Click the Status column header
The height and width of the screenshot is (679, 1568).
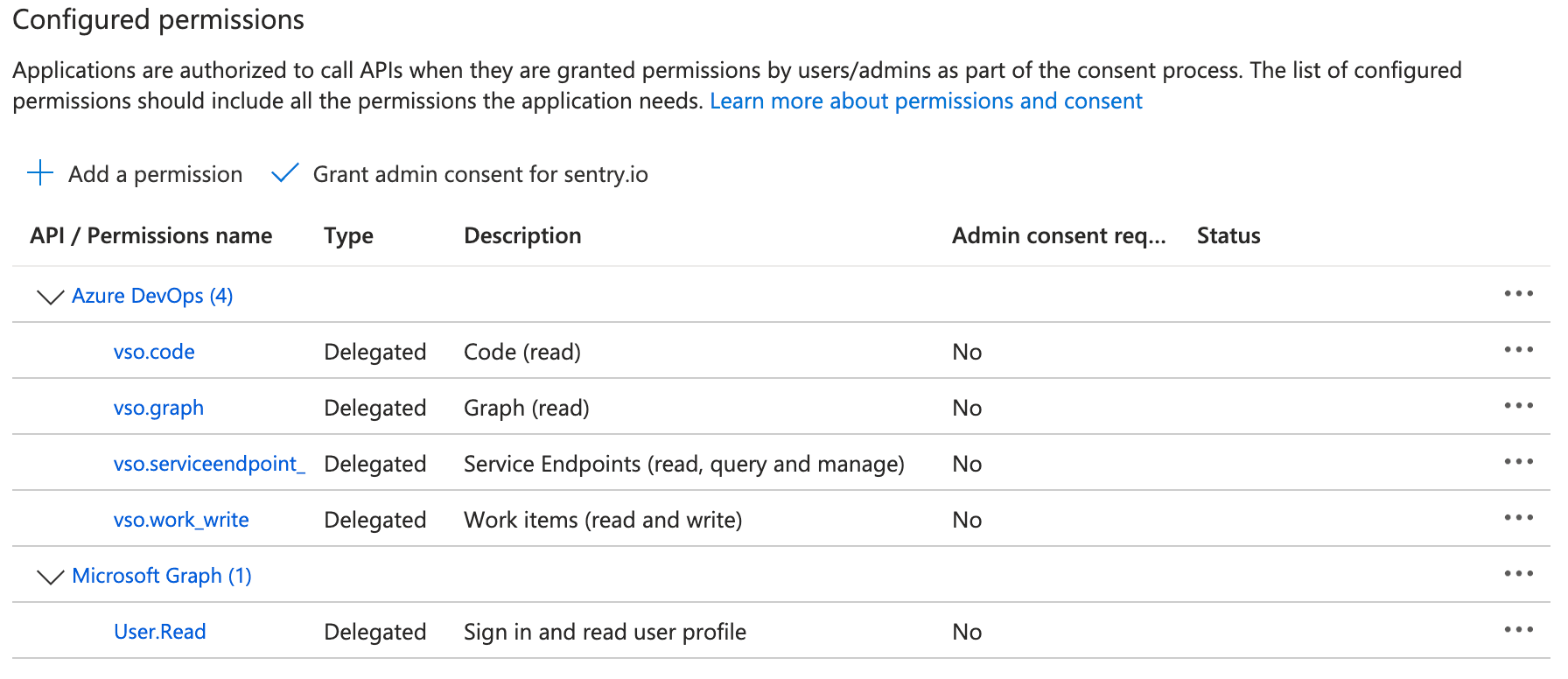click(1228, 235)
